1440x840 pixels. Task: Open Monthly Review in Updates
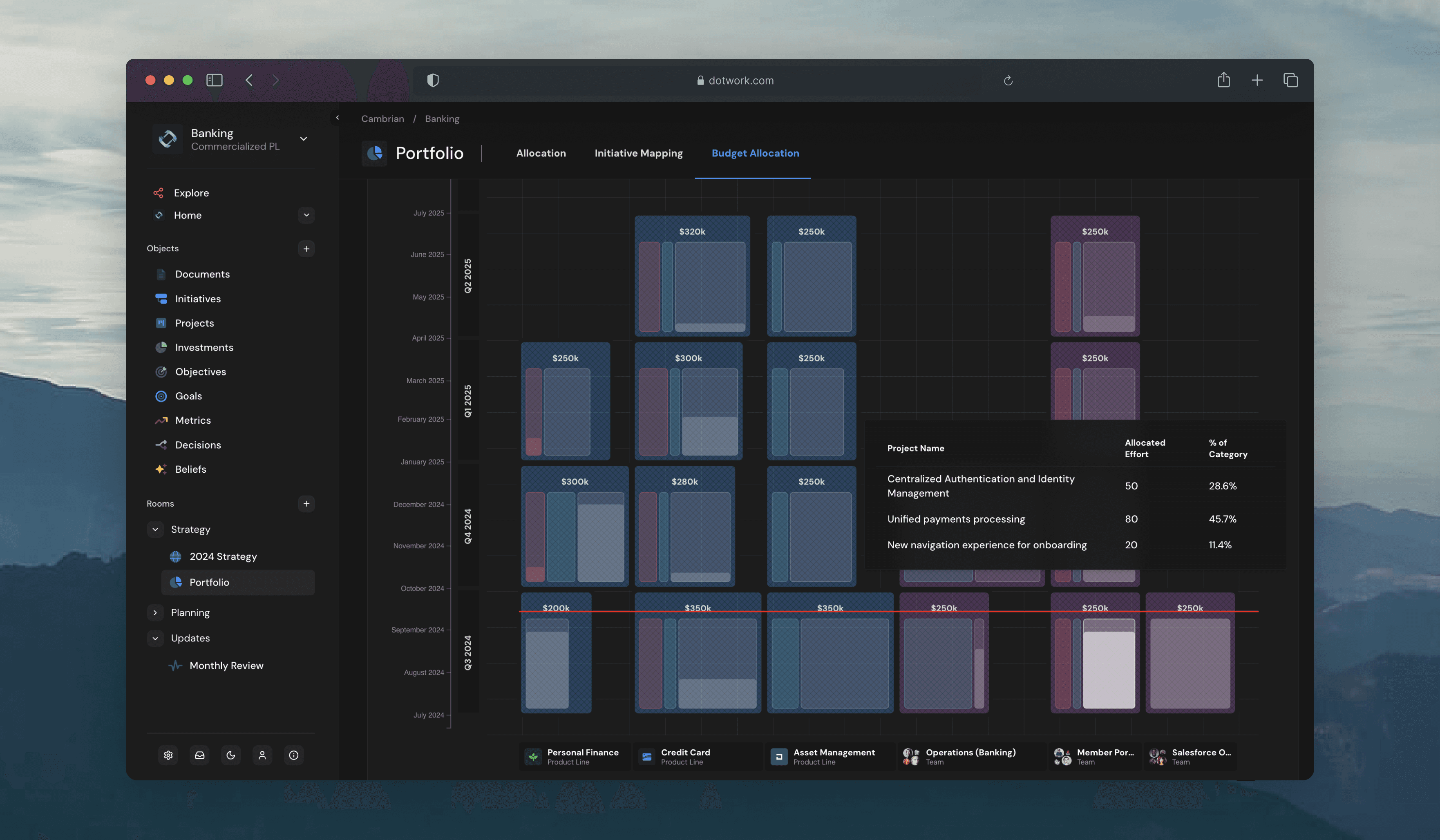pos(226,666)
